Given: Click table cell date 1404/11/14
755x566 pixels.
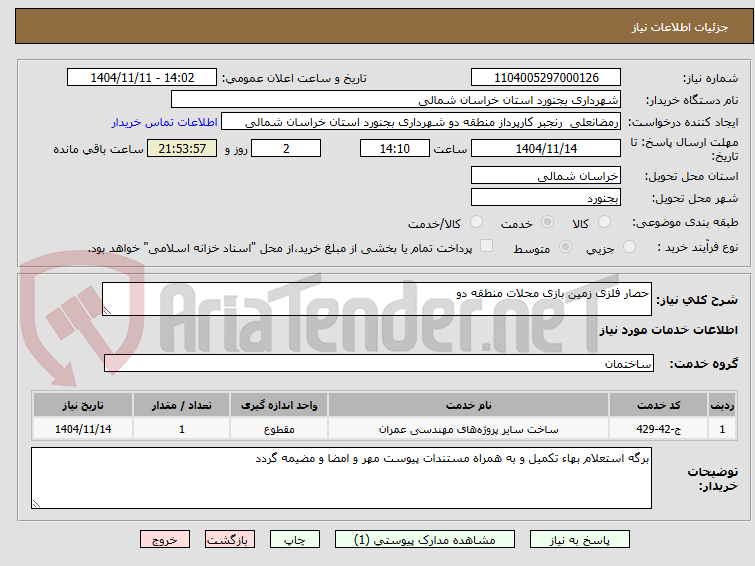Looking at the screenshot, I should coord(83,429).
